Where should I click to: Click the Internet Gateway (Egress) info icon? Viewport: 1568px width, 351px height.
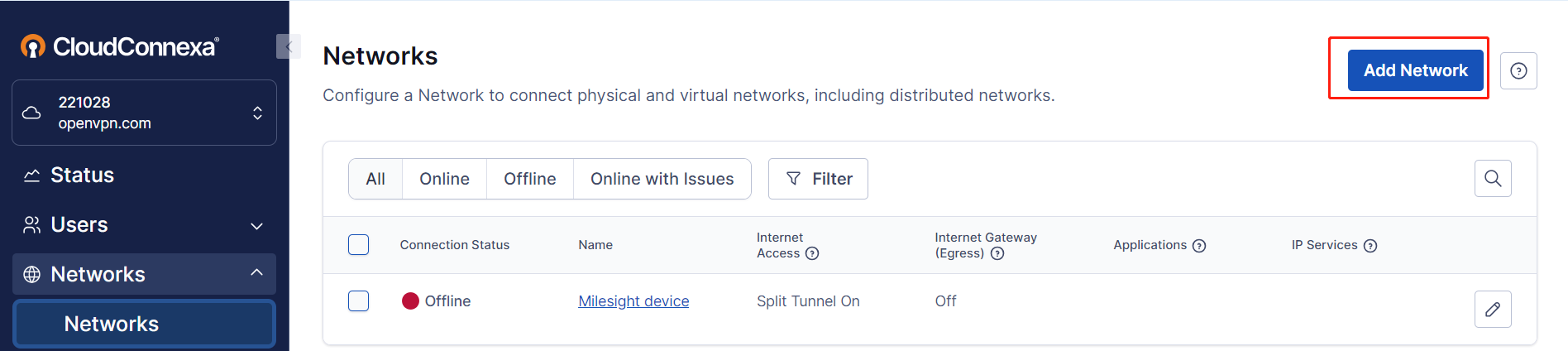coord(997,253)
